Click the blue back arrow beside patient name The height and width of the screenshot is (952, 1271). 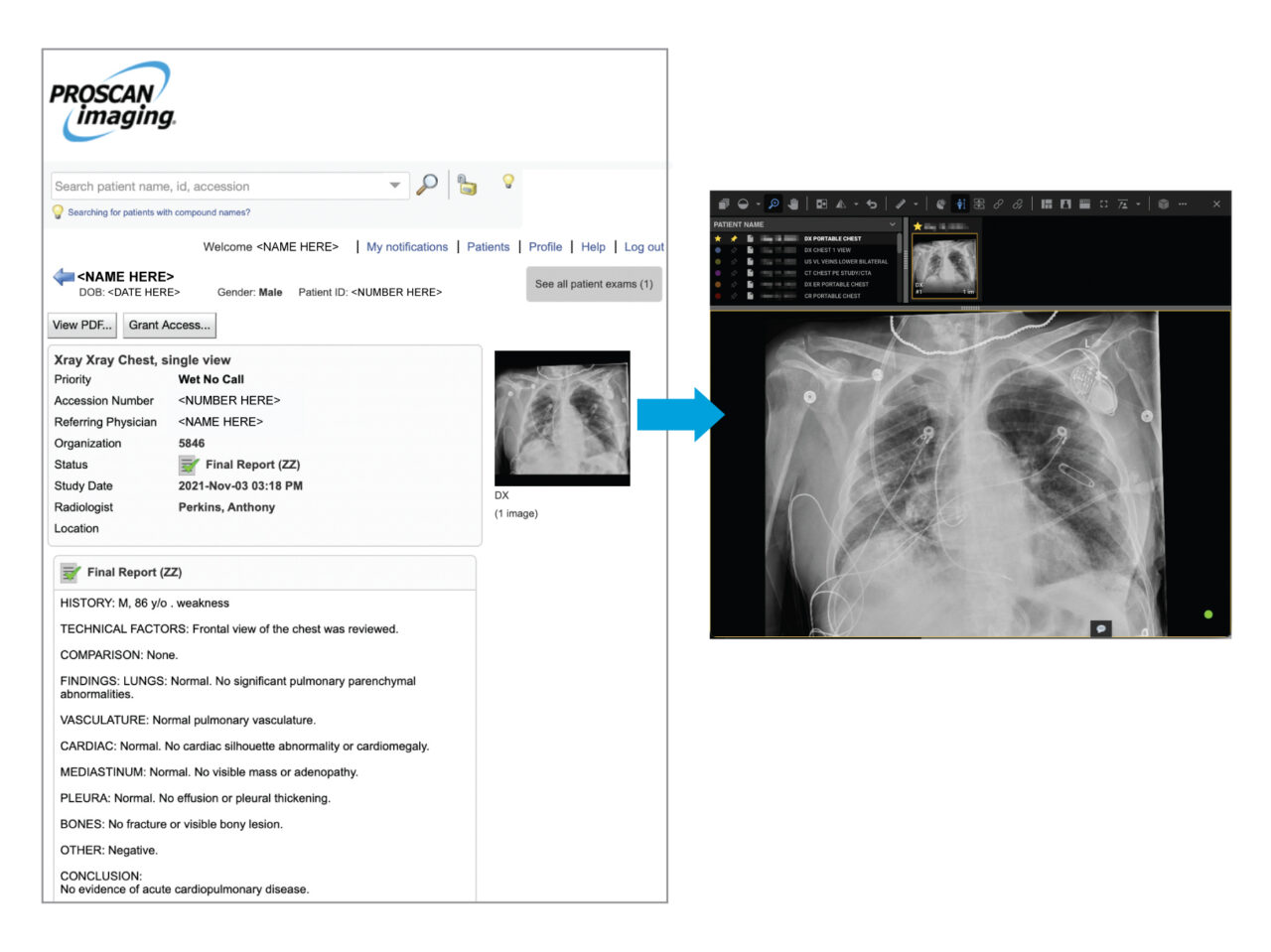[x=64, y=277]
